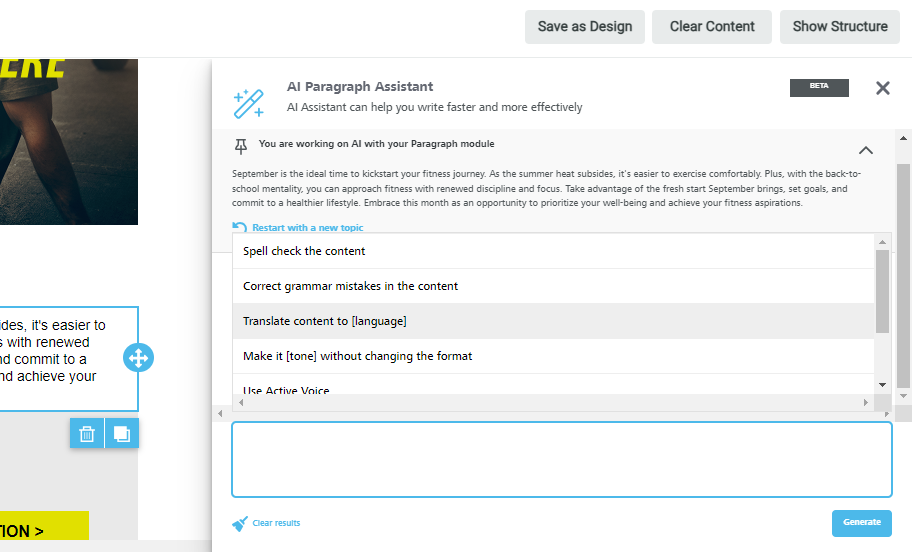Click the broom Clear results icon
The image size is (913, 552).
tap(240, 523)
